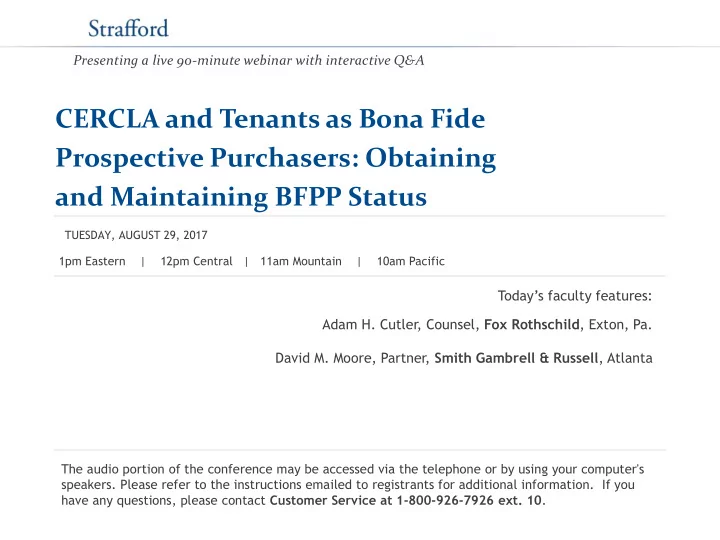Select the 1pm Eastern time

point(92,261)
